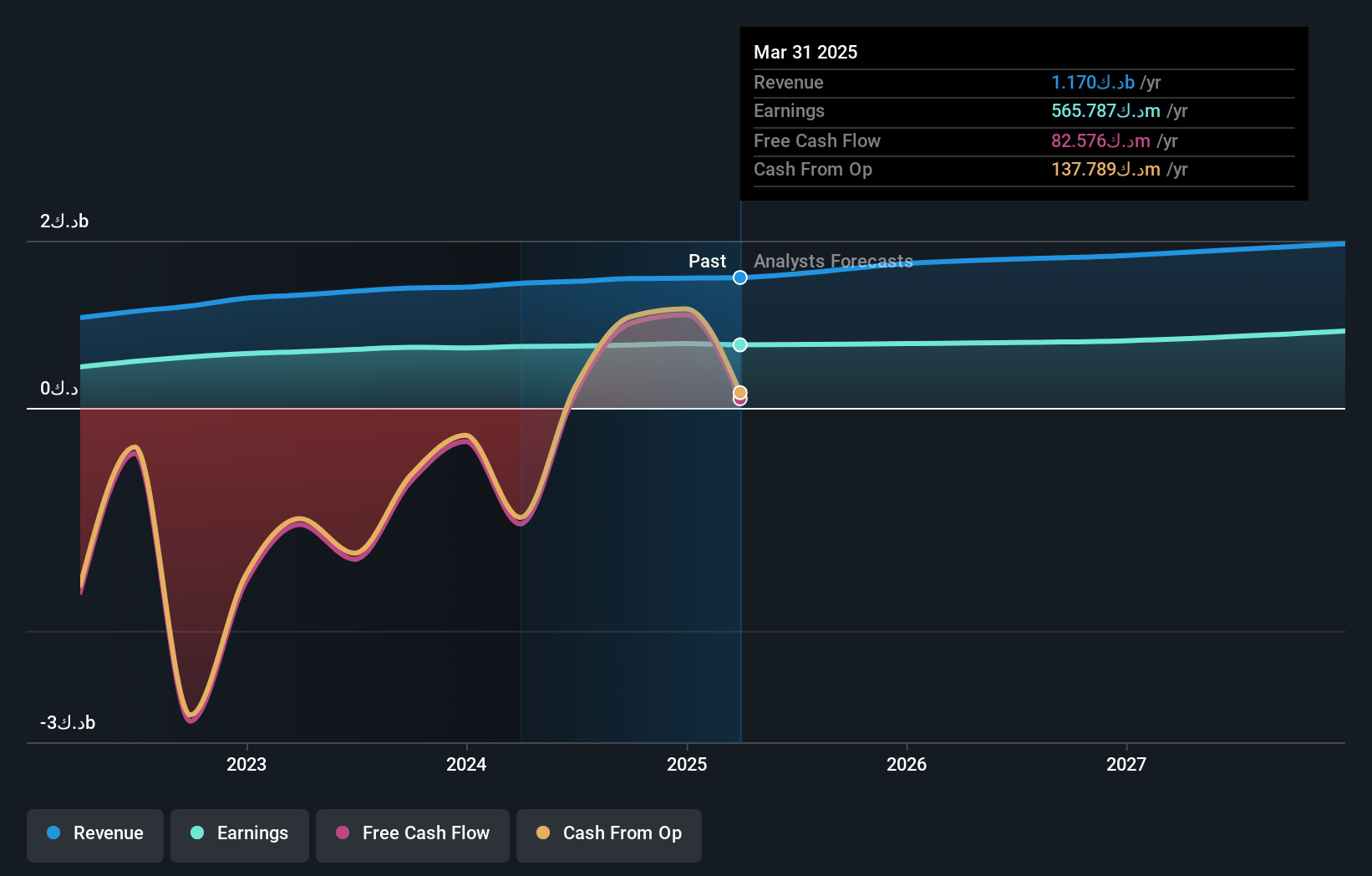Click the -3 y-axis label
The image size is (1372, 876).
68,722
